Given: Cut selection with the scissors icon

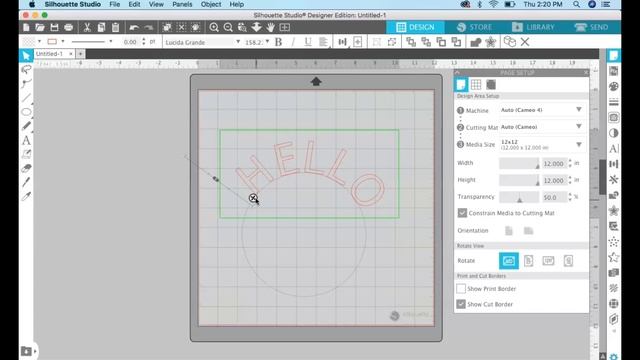Looking at the screenshot, I should (x=87, y=27).
